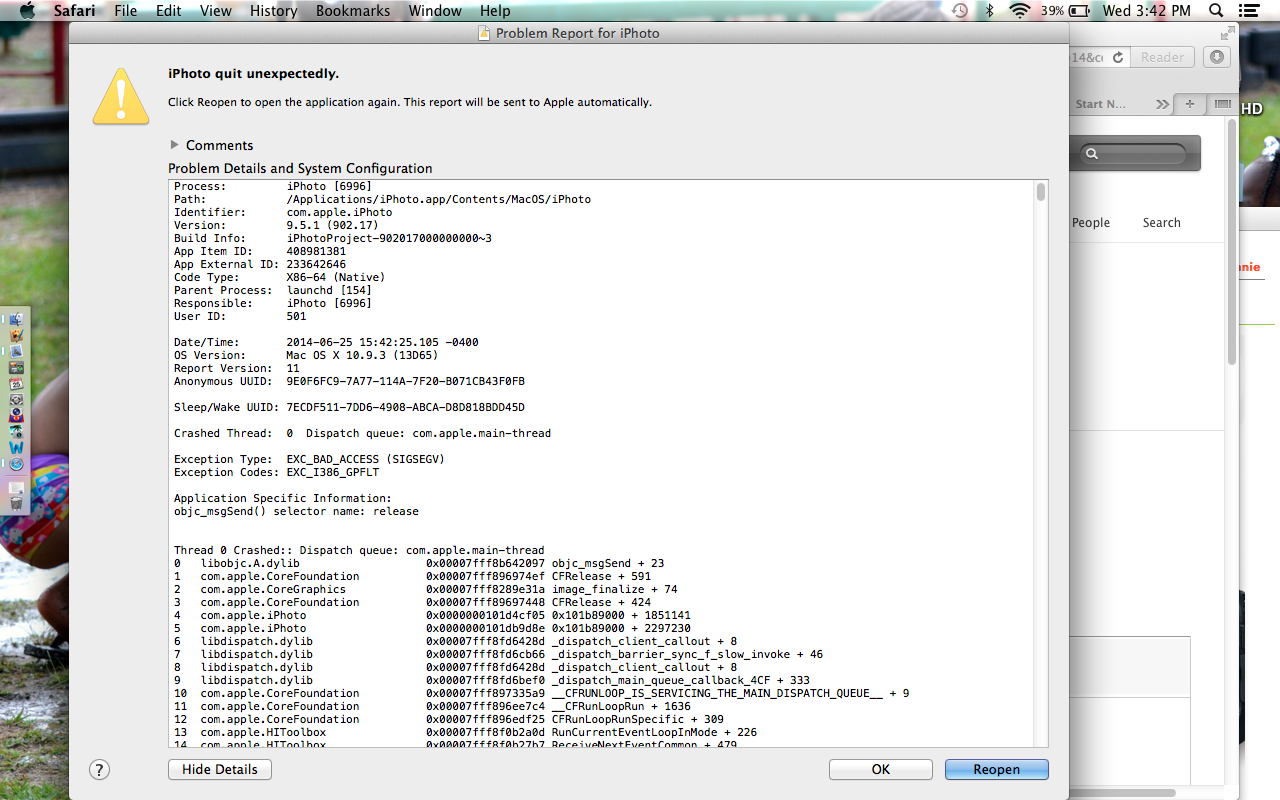Image resolution: width=1280 pixels, height=800 pixels.
Task: Click the com.apple.CoreGraphics image_finalize row
Action: tap(425, 589)
